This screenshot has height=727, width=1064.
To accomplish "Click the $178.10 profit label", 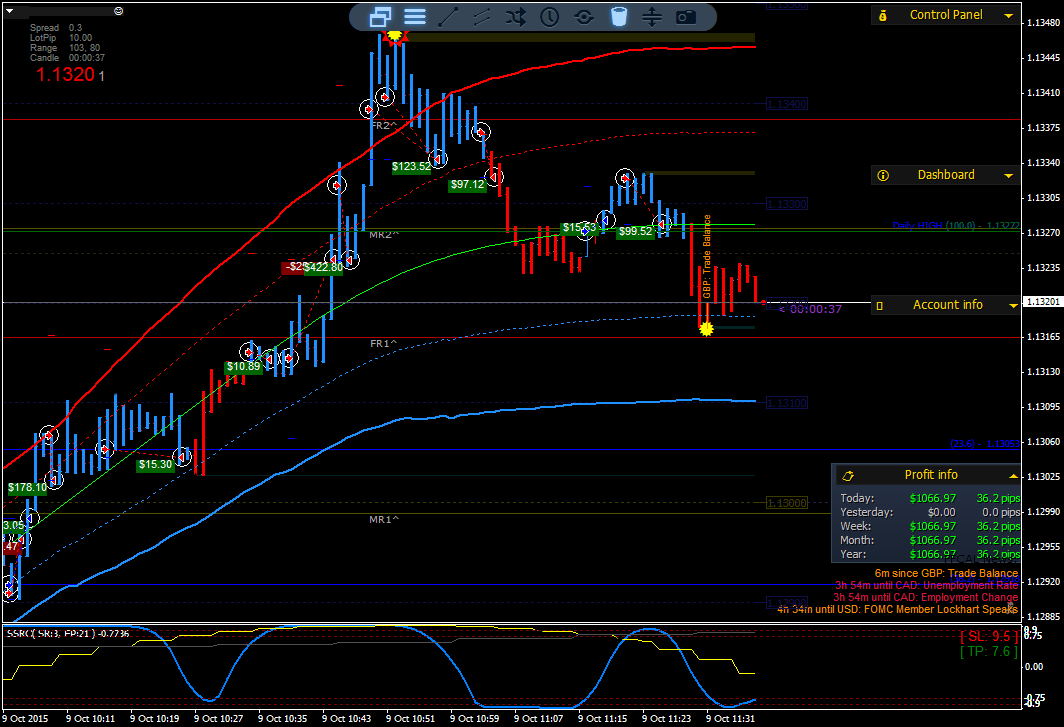I will point(27,487).
